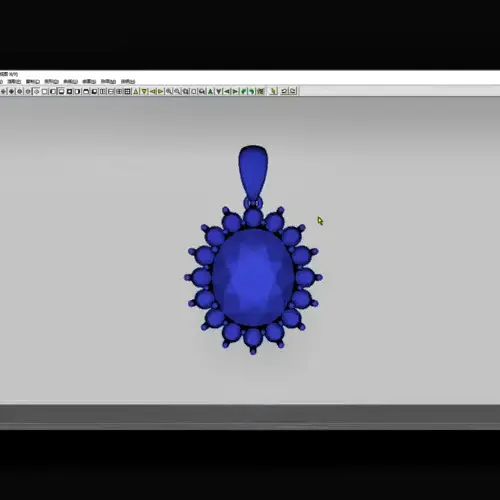Click the yellow down triangle arrow
The width and height of the screenshot is (500, 500).
144,91
